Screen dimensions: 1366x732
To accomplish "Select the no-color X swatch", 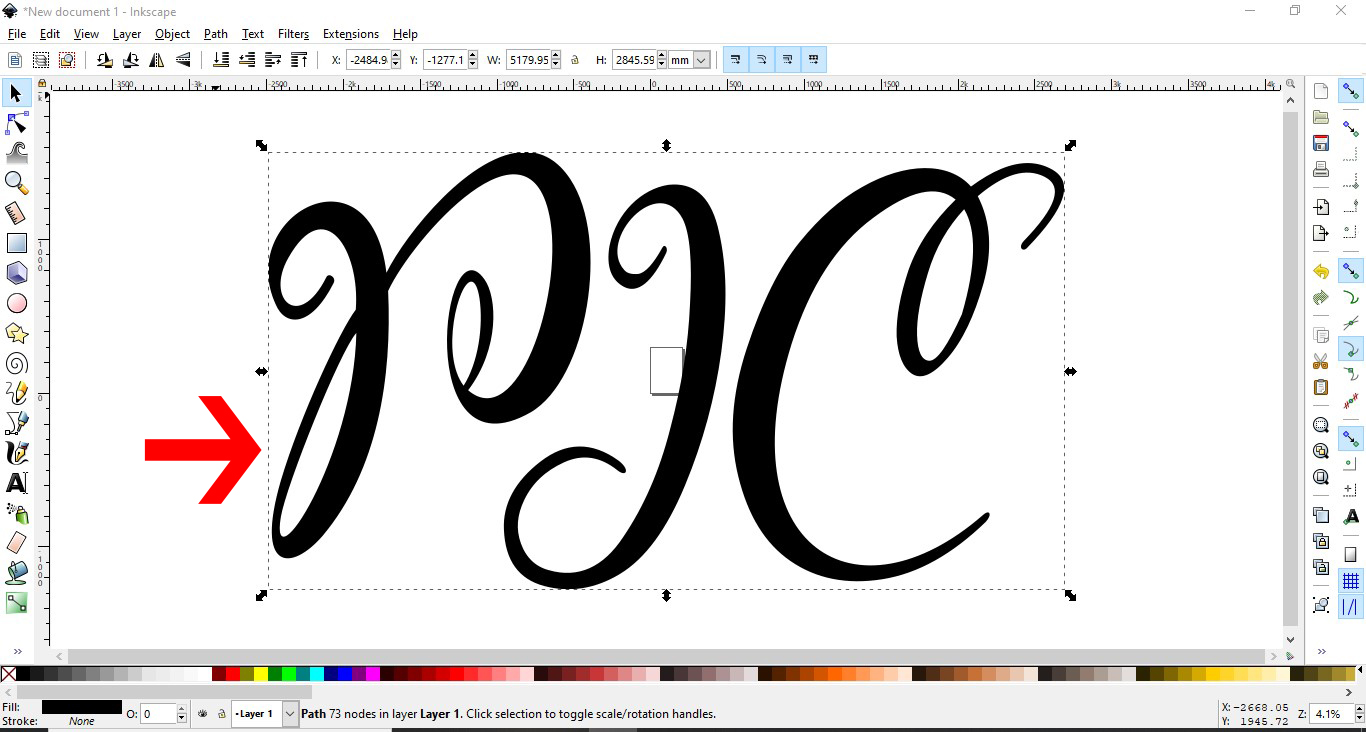I will point(8,674).
